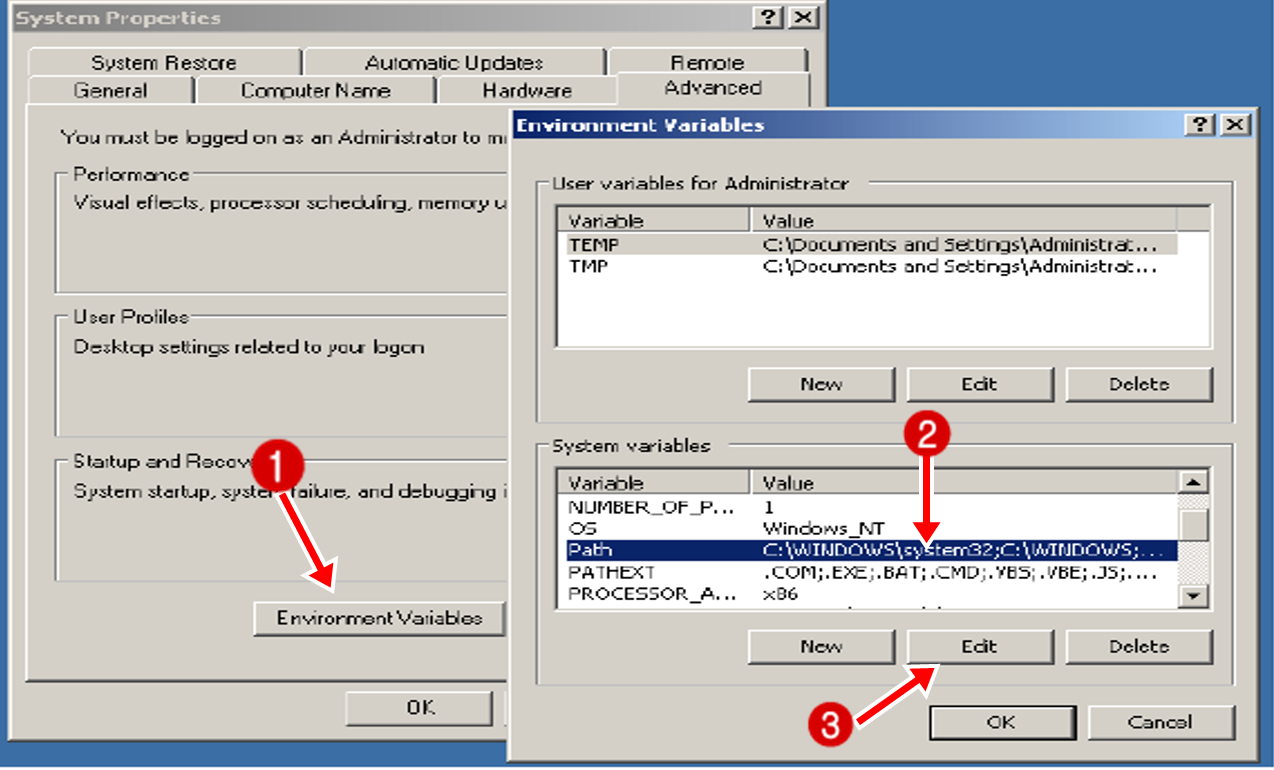
Task: Click Edit under System variables
Action: click(x=979, y=646)
